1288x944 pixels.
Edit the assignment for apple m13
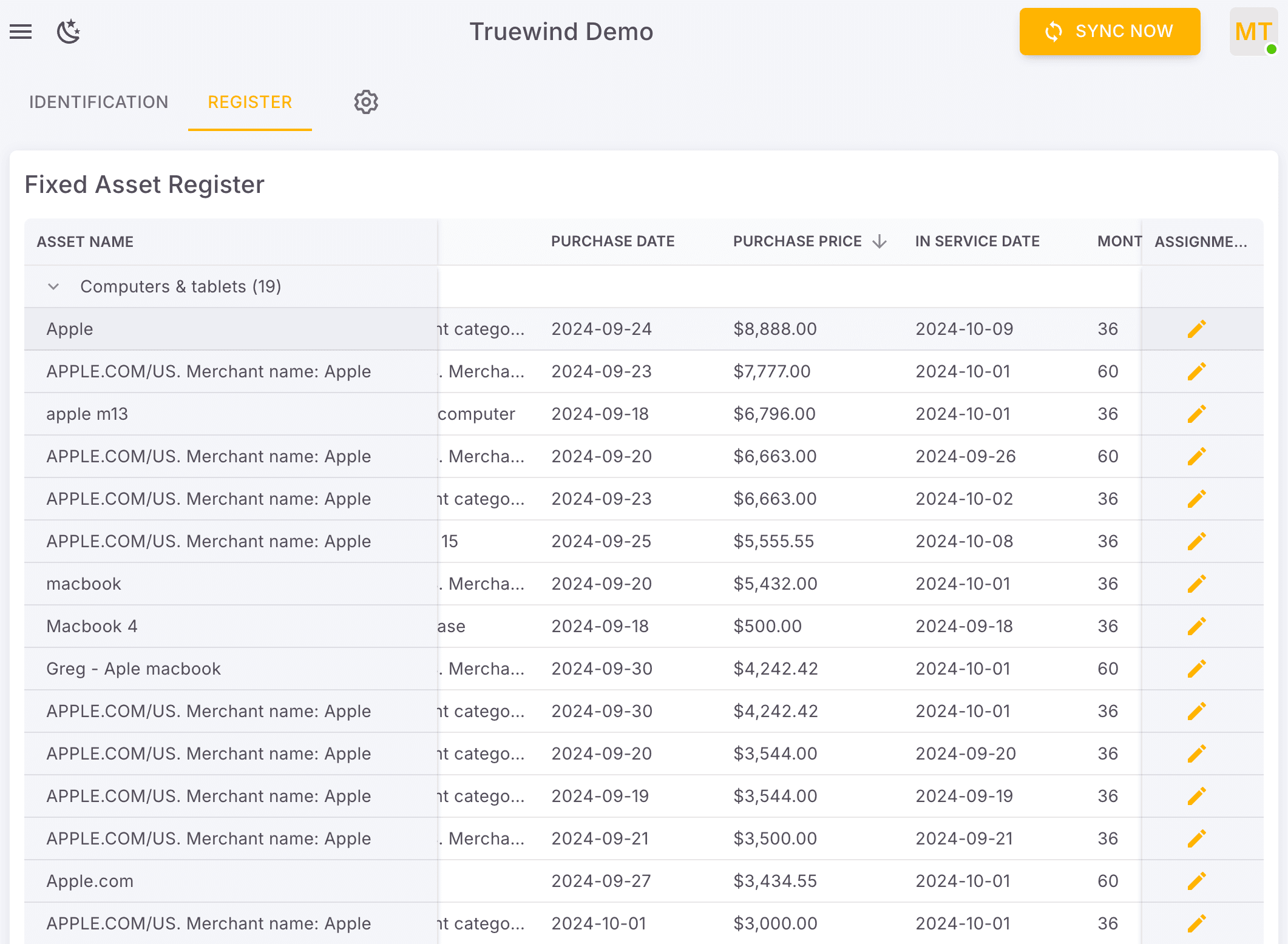pyautogui.click(x=1196, y=413)
